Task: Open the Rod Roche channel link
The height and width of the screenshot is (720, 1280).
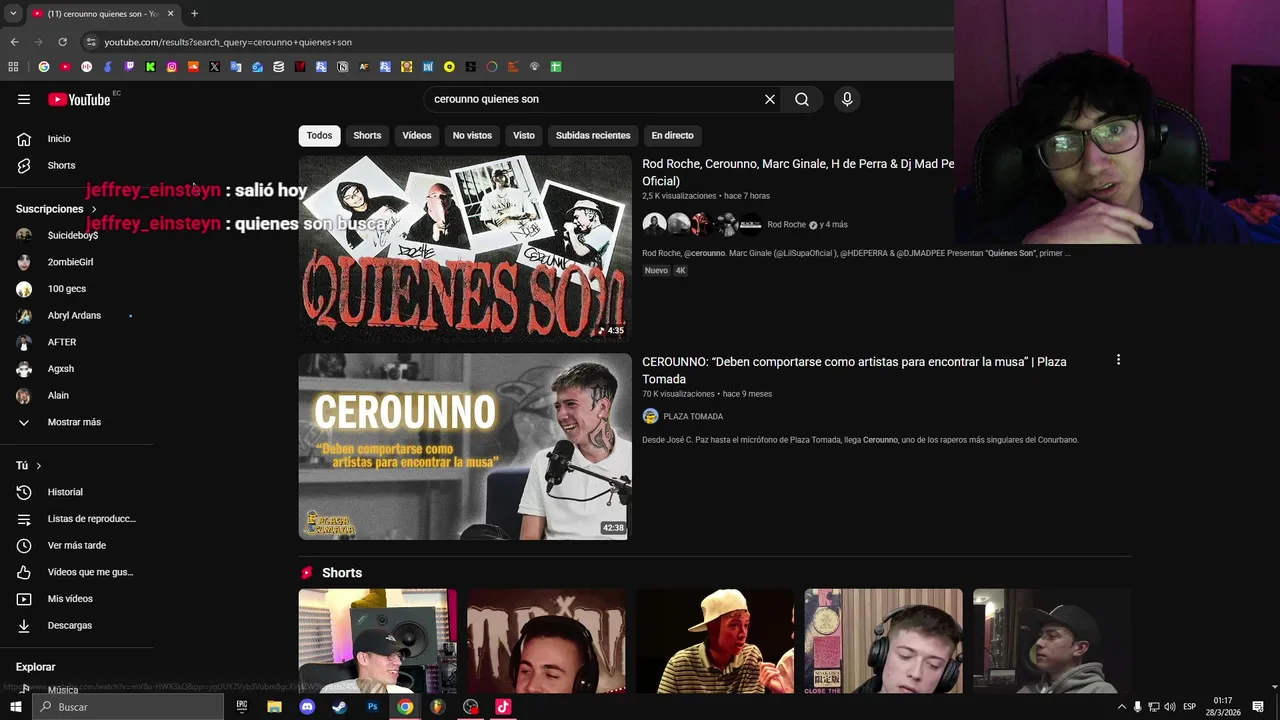Action: [x=786, y=225]
